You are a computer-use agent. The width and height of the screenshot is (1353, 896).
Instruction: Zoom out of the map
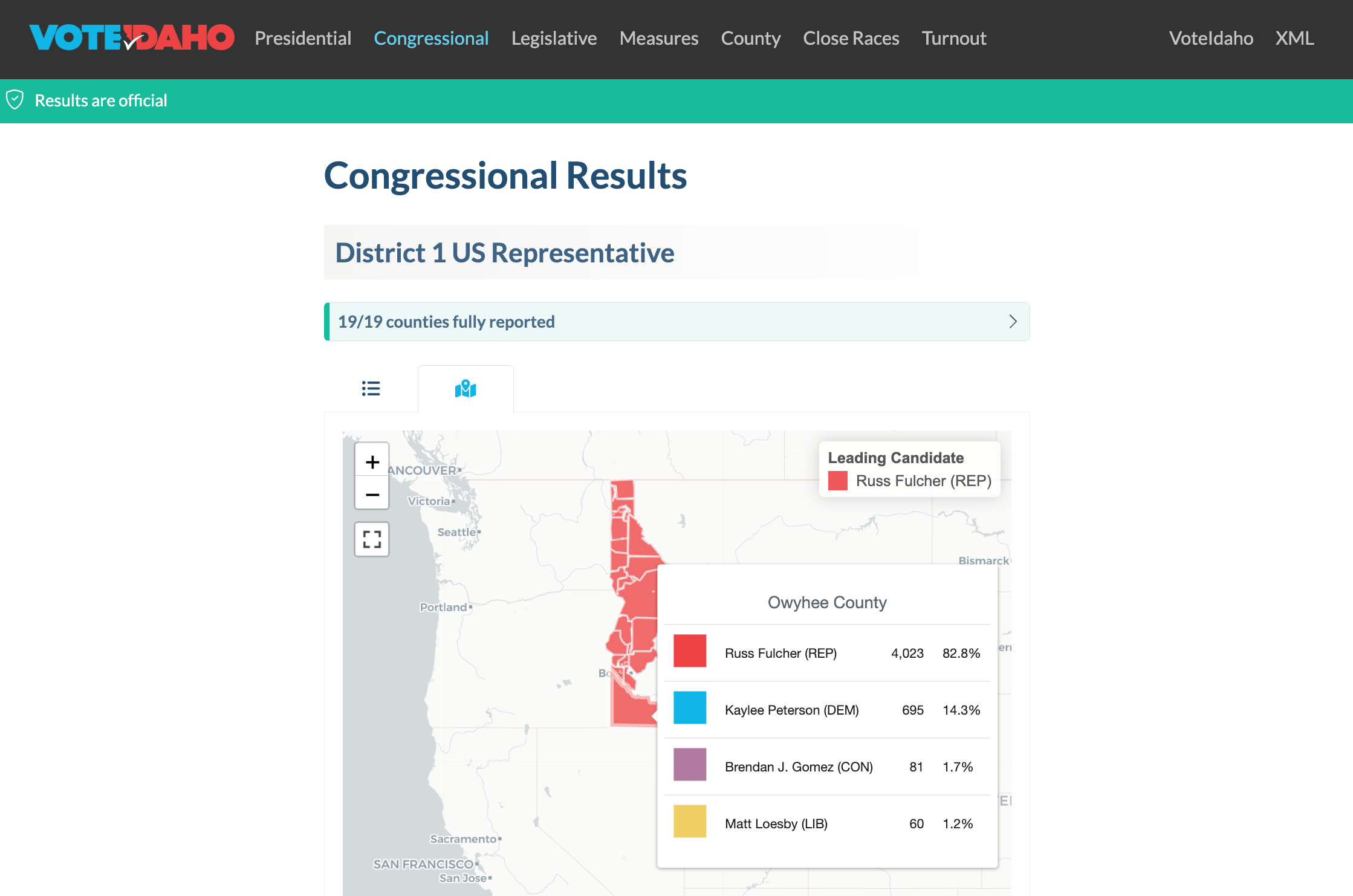point(372,495)
